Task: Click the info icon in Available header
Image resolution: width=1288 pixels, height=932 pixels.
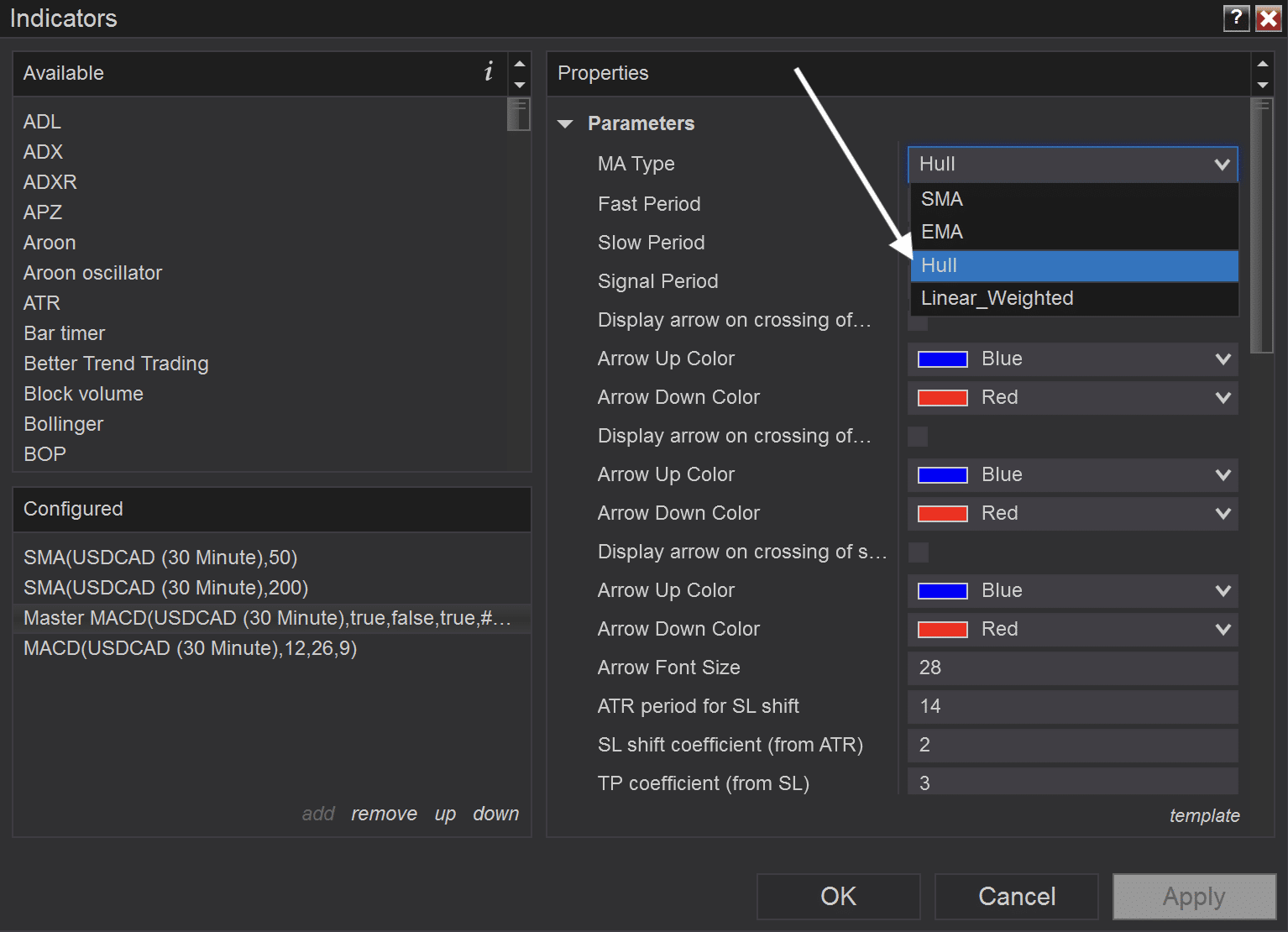Action: point(488,72)
